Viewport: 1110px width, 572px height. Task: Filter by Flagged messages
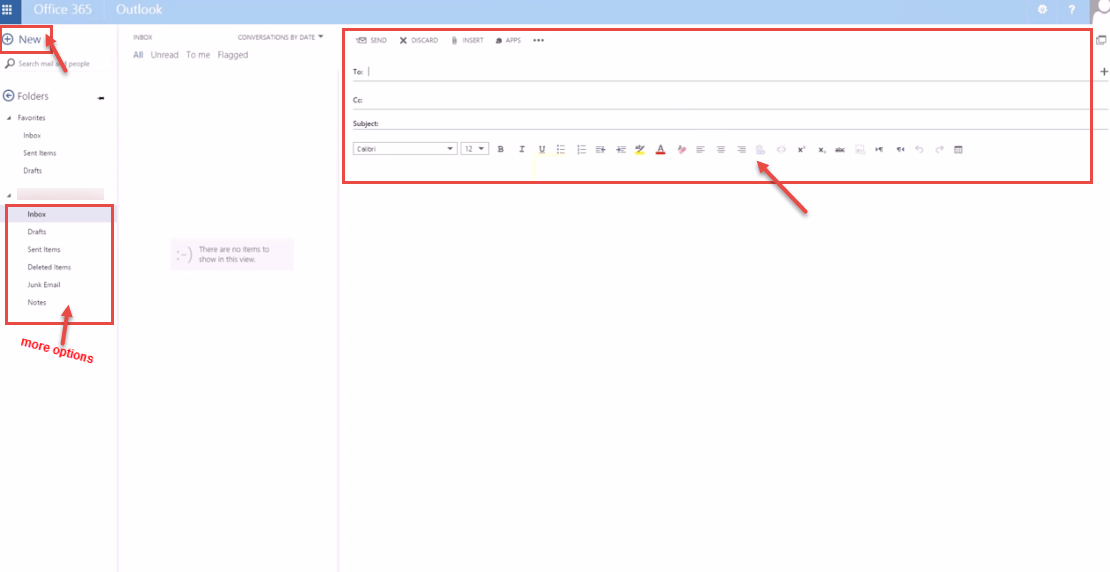point(233,55)
